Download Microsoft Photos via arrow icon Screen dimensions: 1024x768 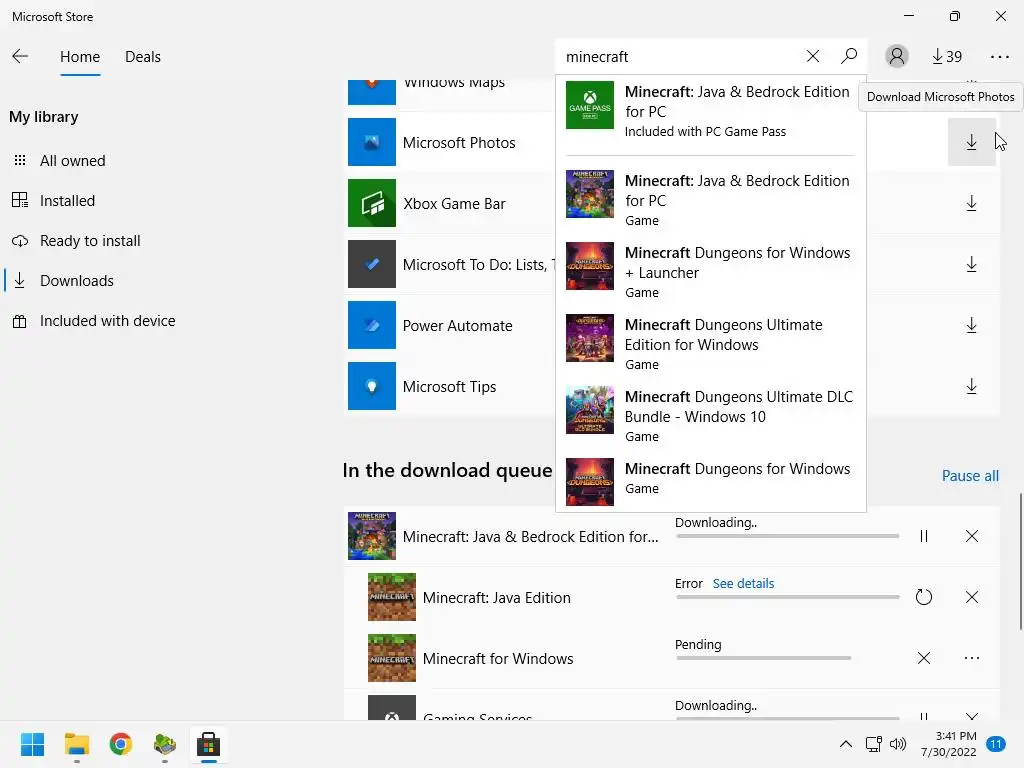coord(971,142)
